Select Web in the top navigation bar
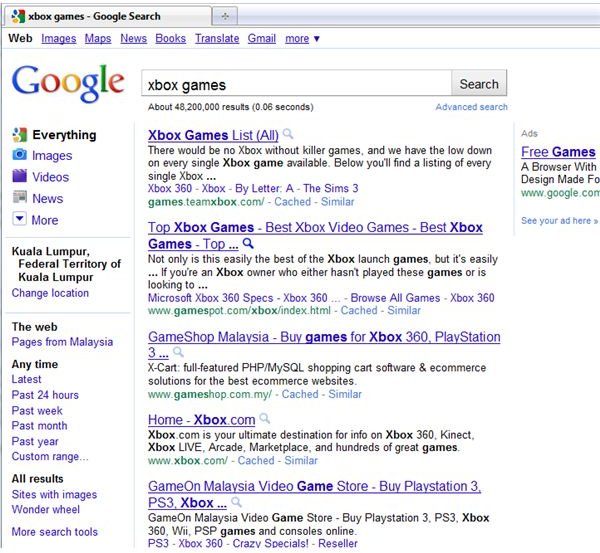 click(x=20, y=38)
